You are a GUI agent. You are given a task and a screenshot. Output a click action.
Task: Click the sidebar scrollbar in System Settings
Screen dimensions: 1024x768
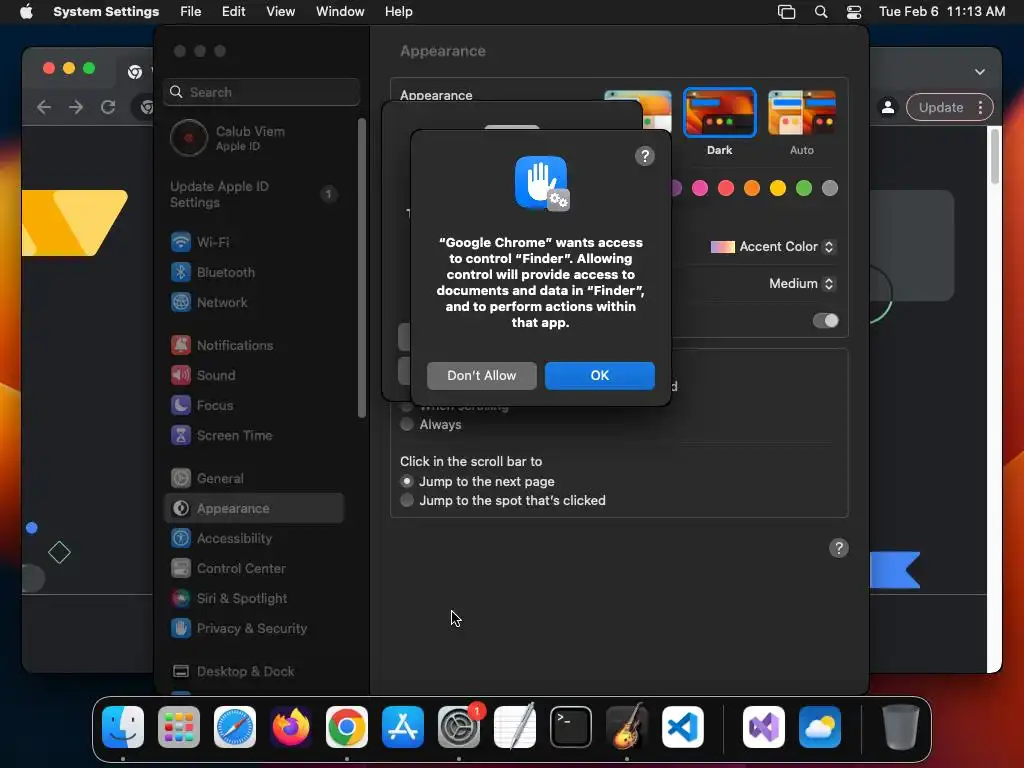[362, 268]
